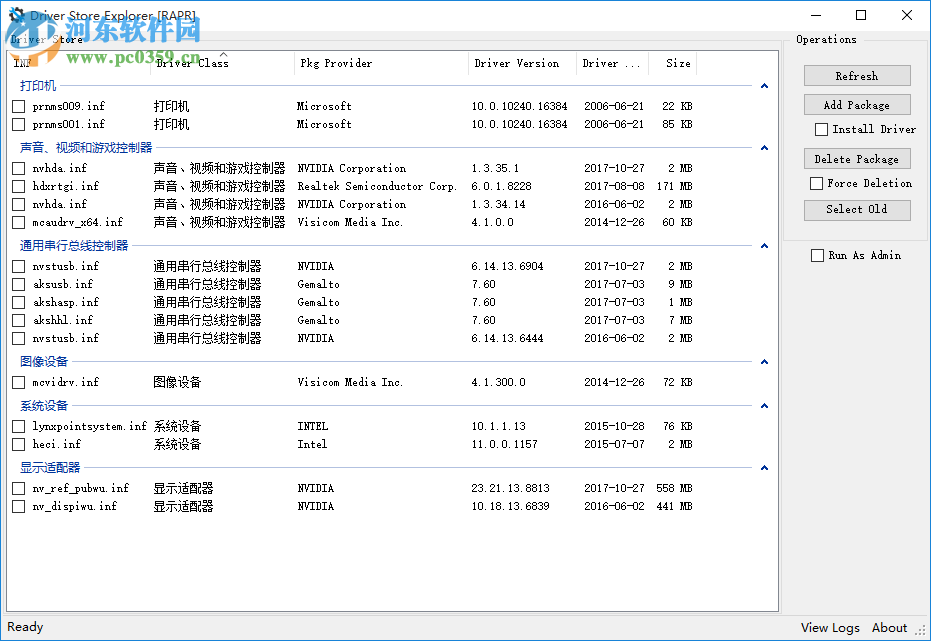
Task: Collapse the 通用串行总线控制器 group
Action: [x=764, y=244]
